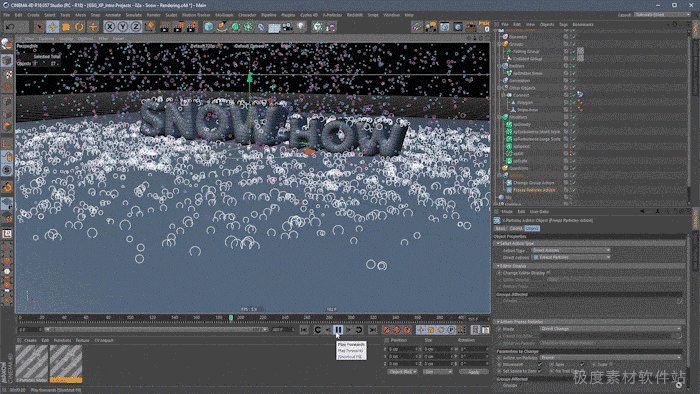Open the Window menu
700x394 pixels.
[392, 15]
